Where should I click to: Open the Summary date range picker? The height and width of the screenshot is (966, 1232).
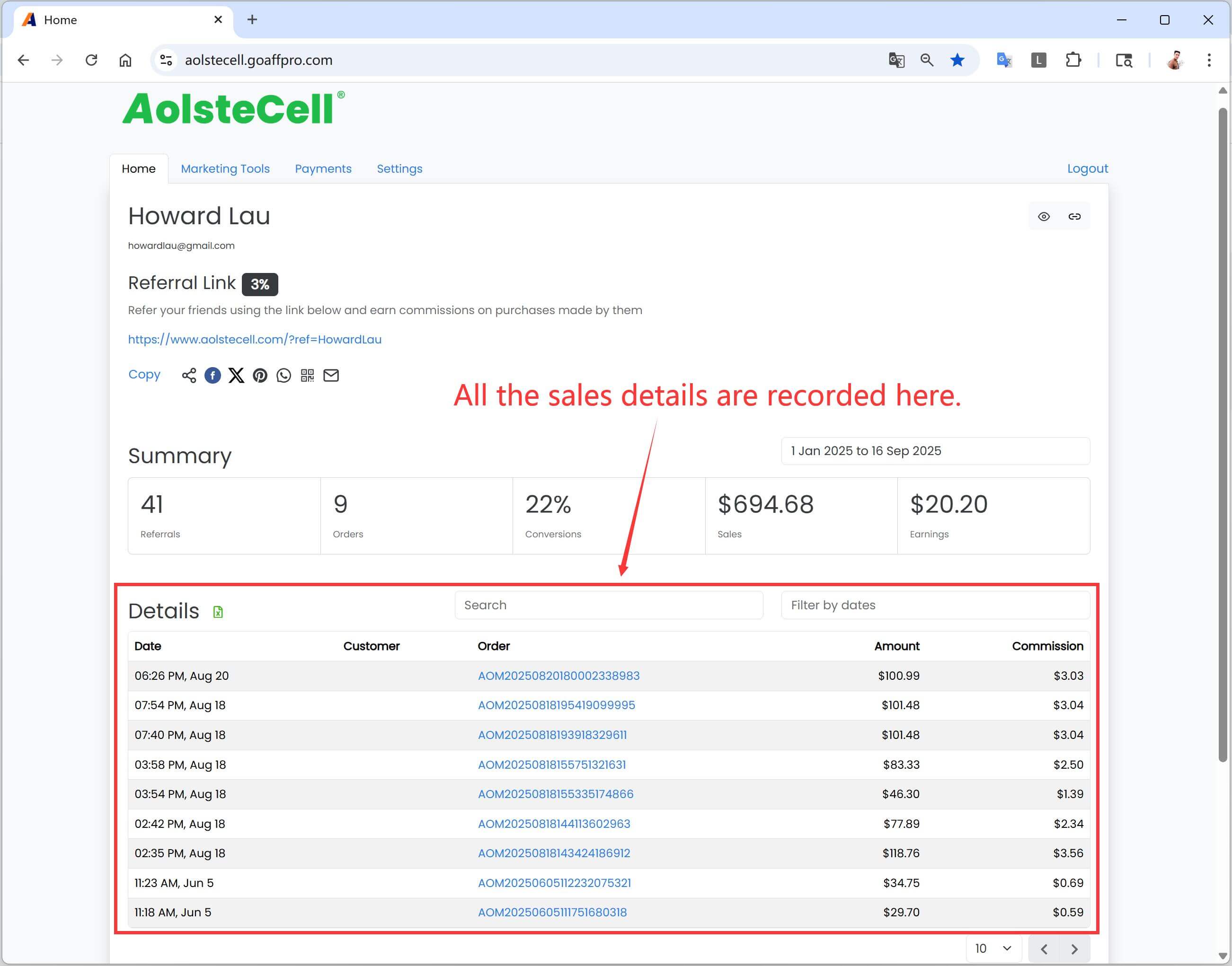coord(935,451)
